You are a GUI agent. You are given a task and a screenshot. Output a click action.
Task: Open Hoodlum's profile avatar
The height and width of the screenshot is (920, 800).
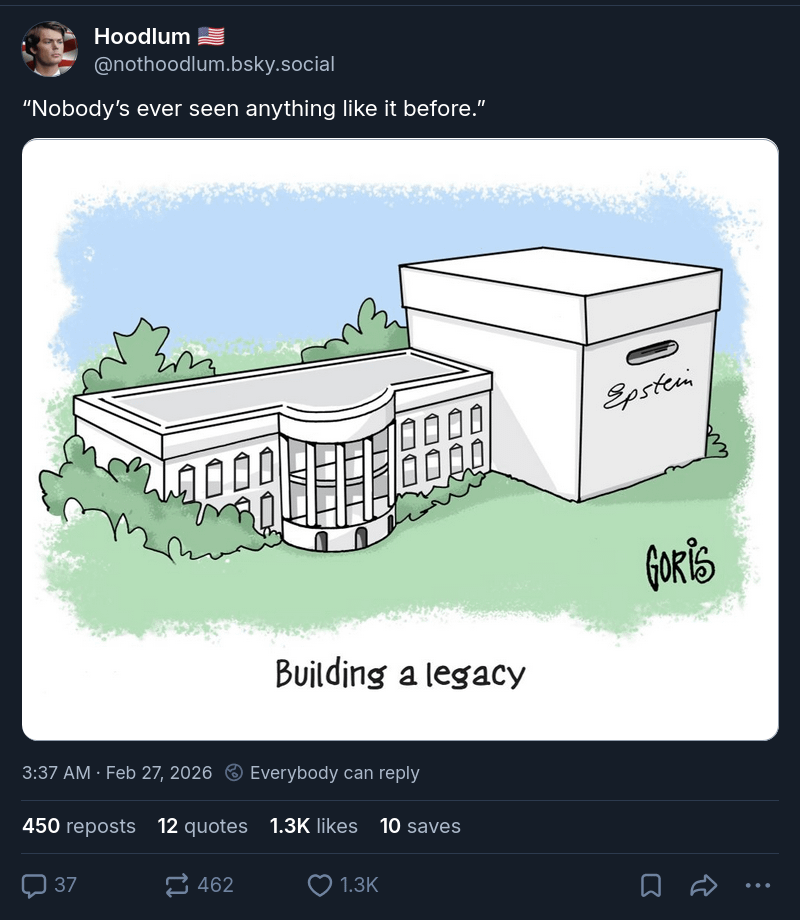pos(49,49)
